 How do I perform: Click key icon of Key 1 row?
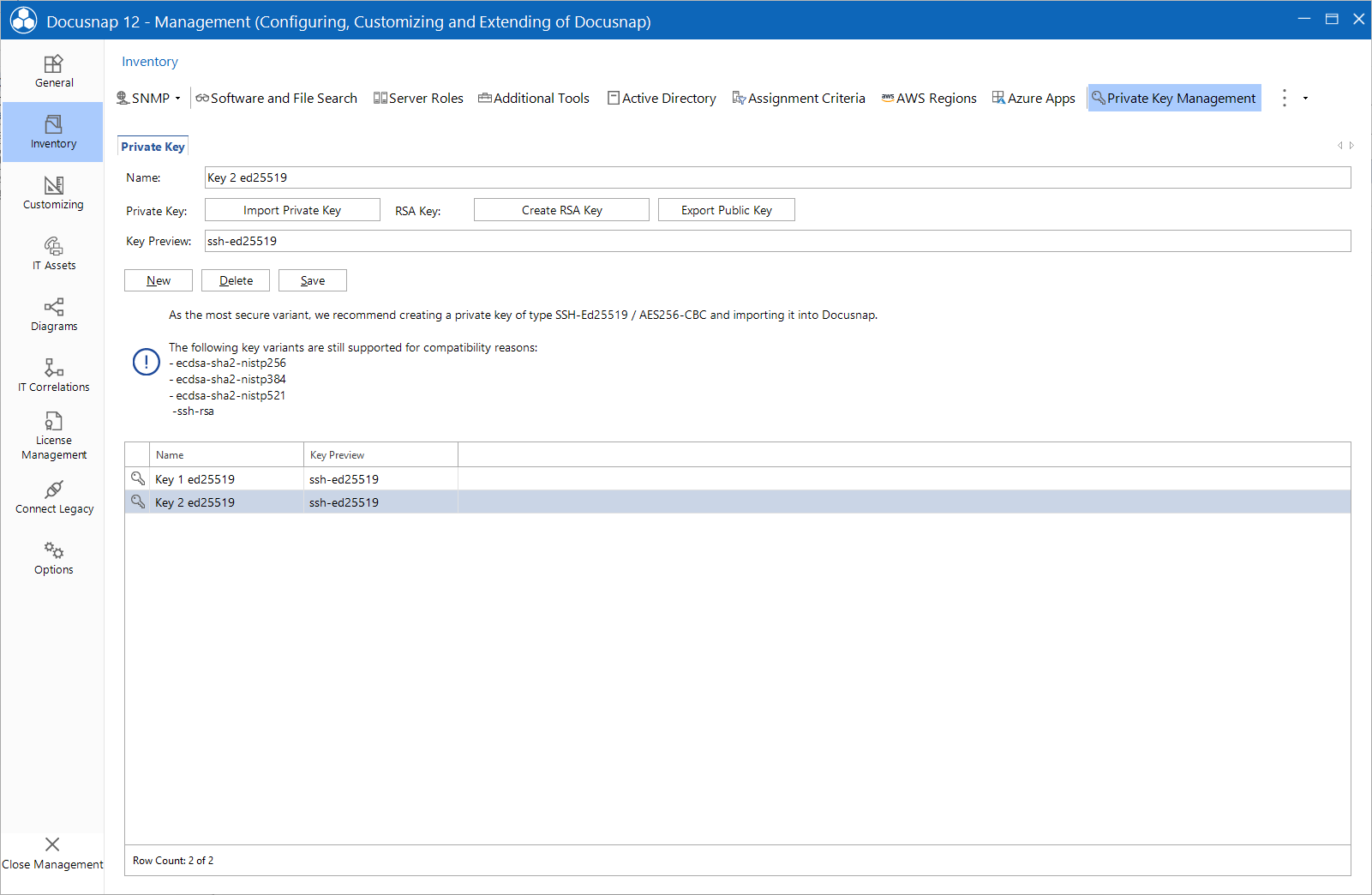click(138, 478)
